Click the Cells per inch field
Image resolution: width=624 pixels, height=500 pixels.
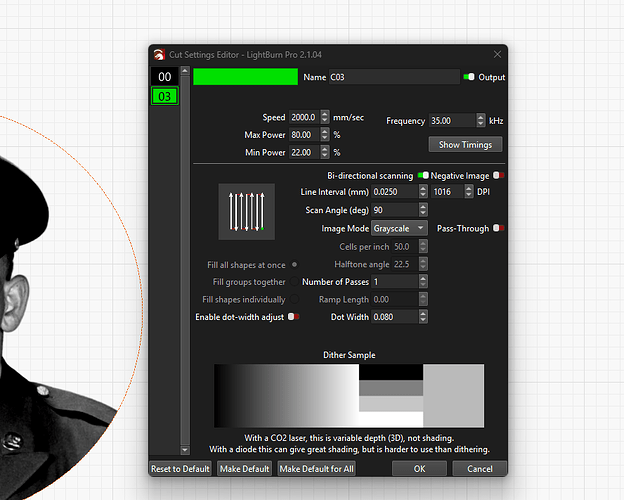point(405,246)
